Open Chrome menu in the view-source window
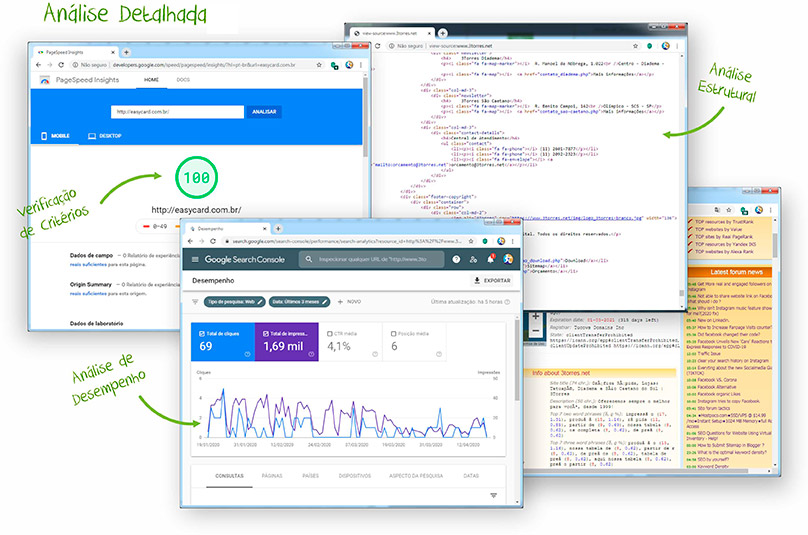808x535 pixels. coord(677,46)
